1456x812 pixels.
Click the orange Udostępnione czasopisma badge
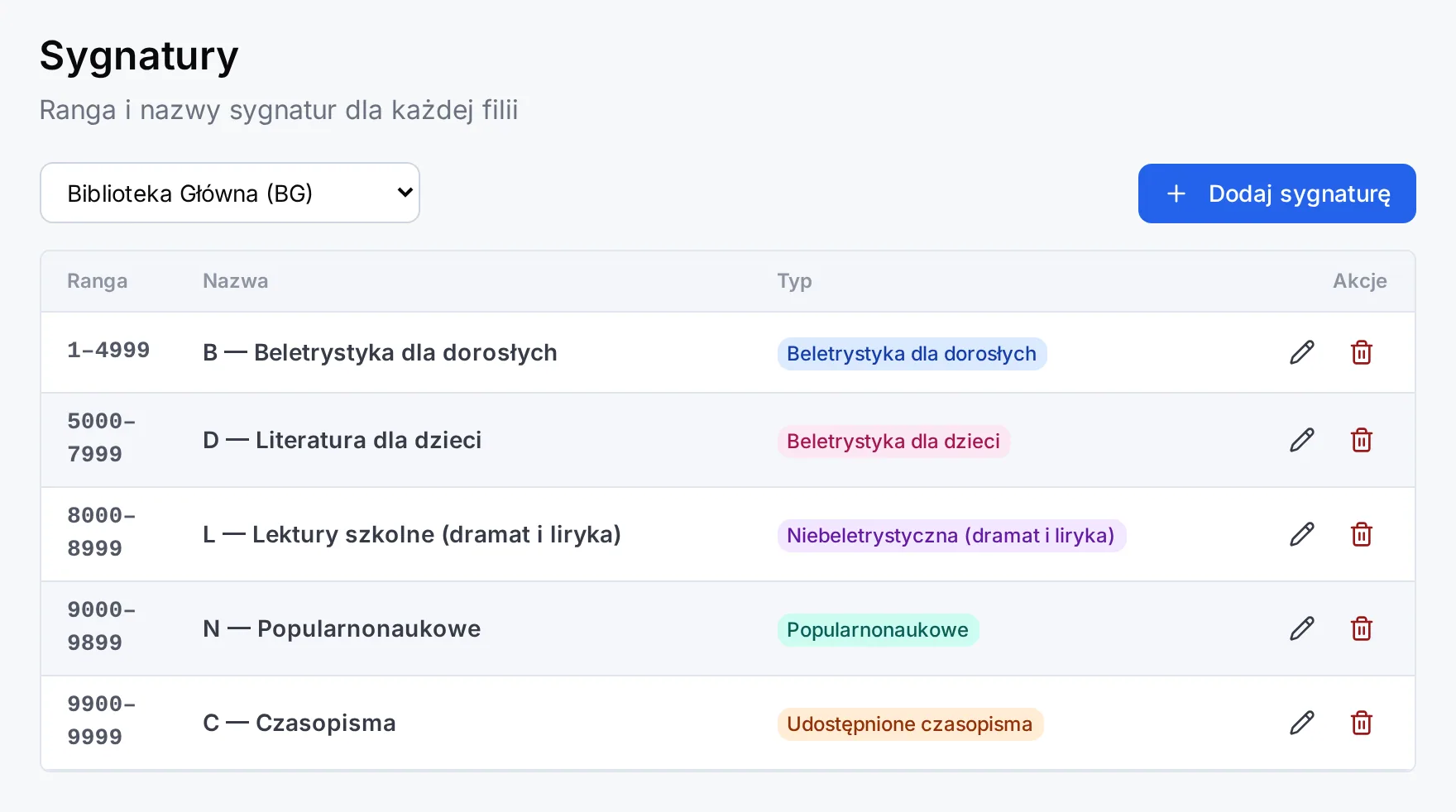click(910, 724)
